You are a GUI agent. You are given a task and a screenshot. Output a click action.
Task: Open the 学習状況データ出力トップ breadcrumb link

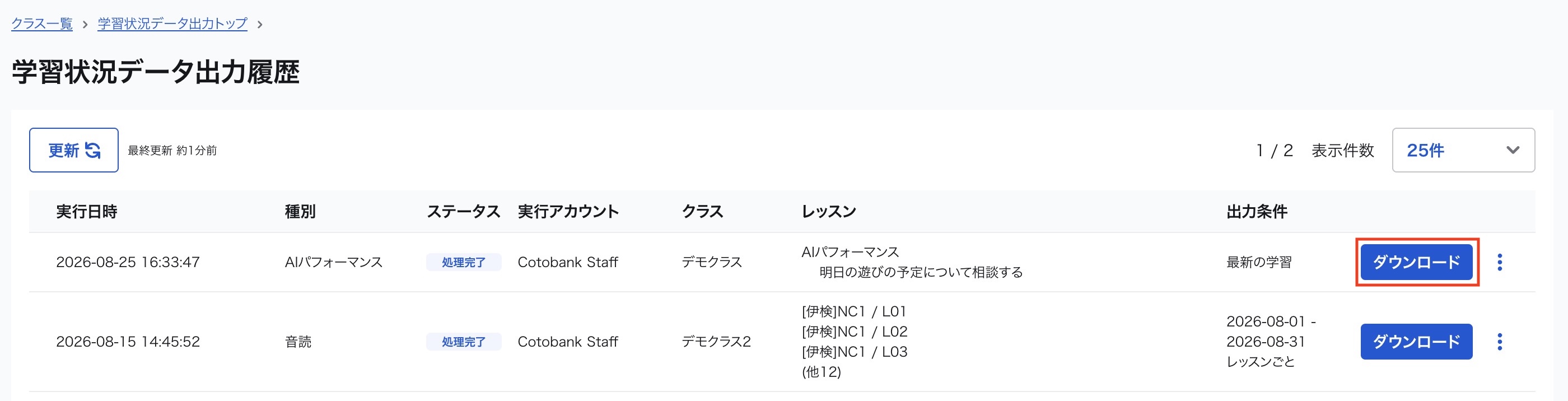pos(172,24)
